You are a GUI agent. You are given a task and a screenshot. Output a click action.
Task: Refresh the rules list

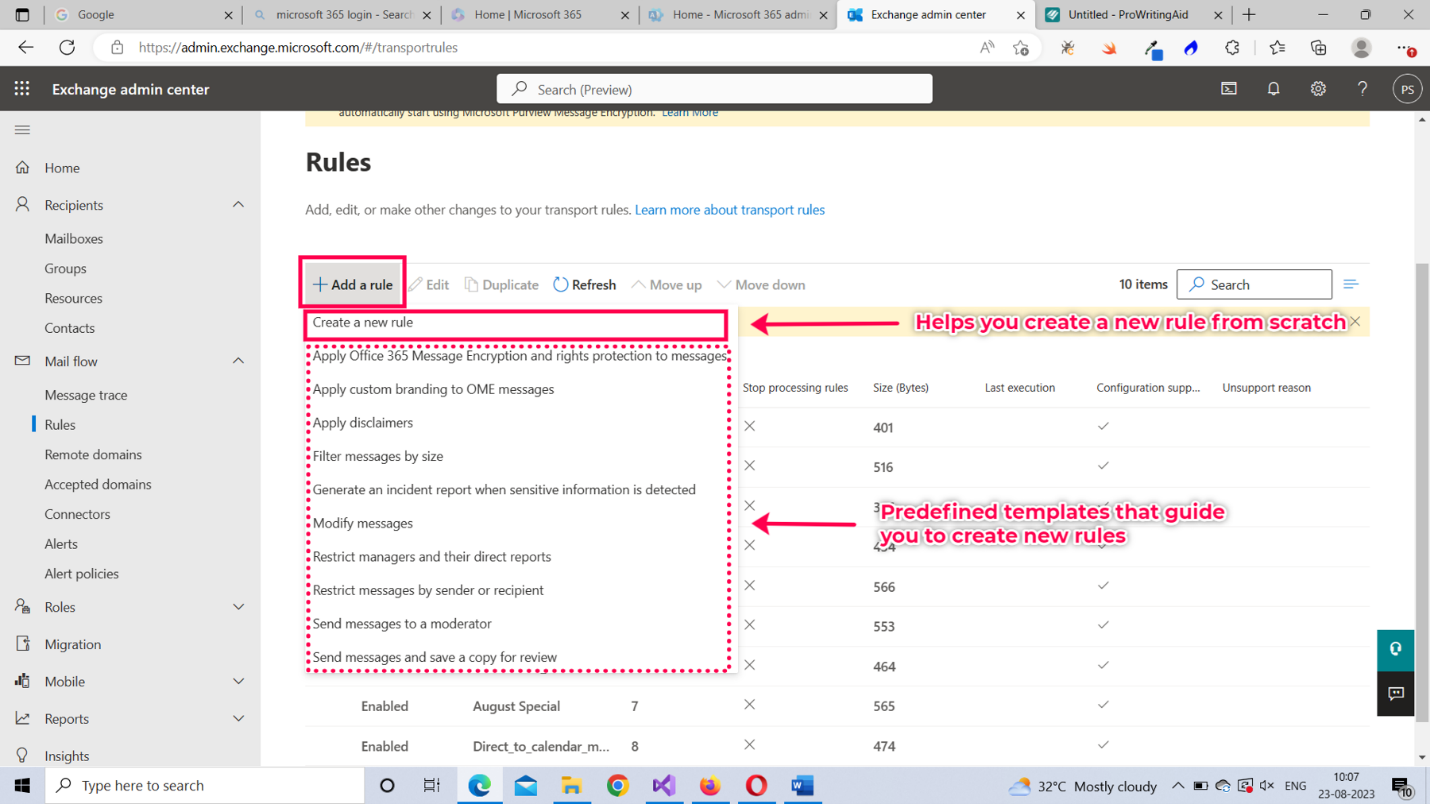(585, 285)
